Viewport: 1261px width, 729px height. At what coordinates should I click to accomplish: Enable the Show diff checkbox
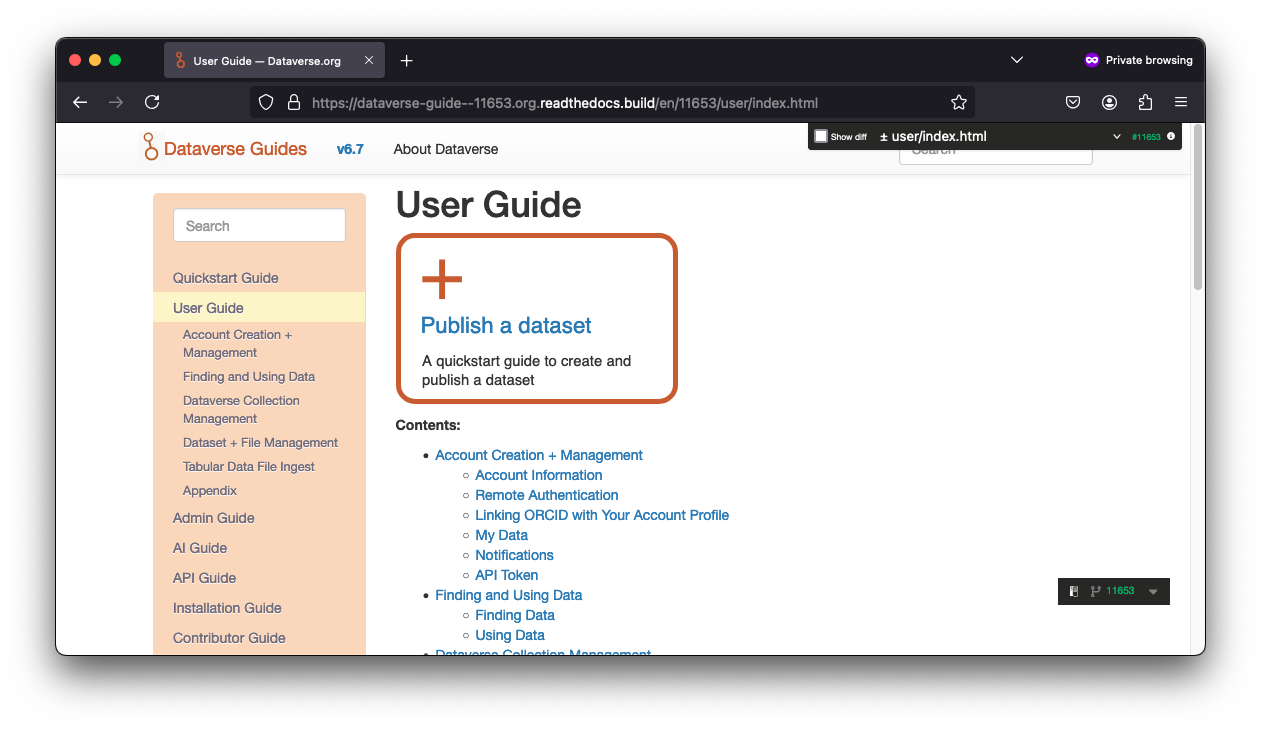point(821,136)
